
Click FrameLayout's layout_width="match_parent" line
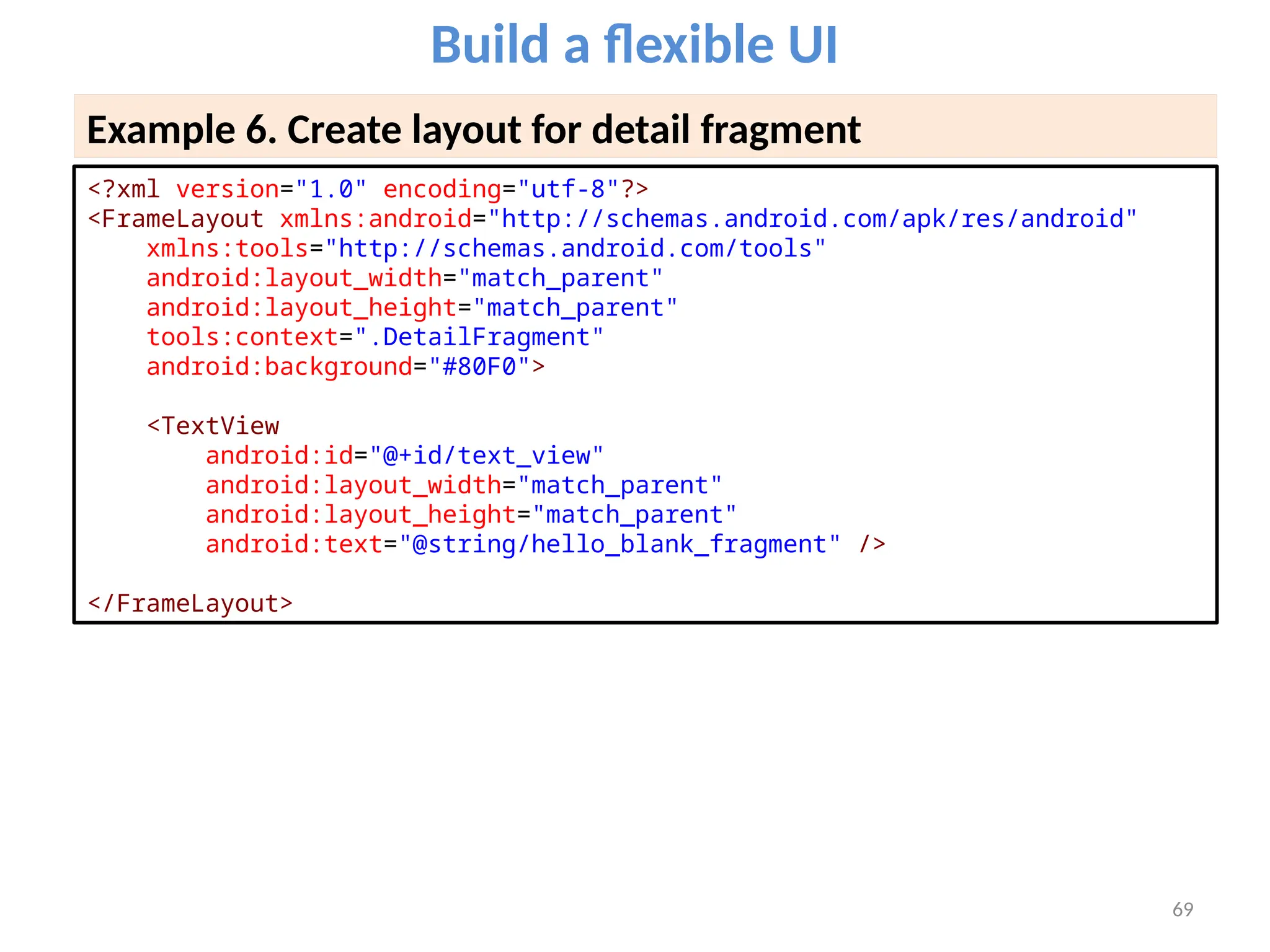(x=405, y=278)
